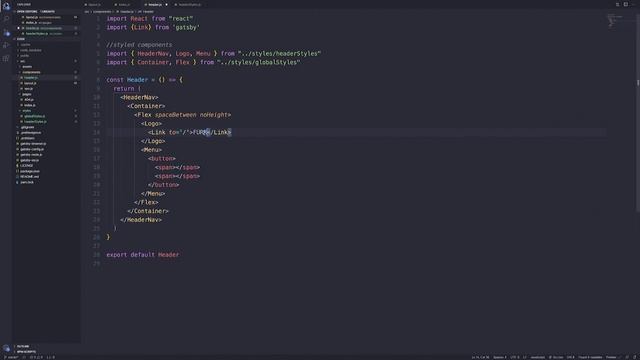Expand the NPM SCRIPTS section

pos(26,351)
